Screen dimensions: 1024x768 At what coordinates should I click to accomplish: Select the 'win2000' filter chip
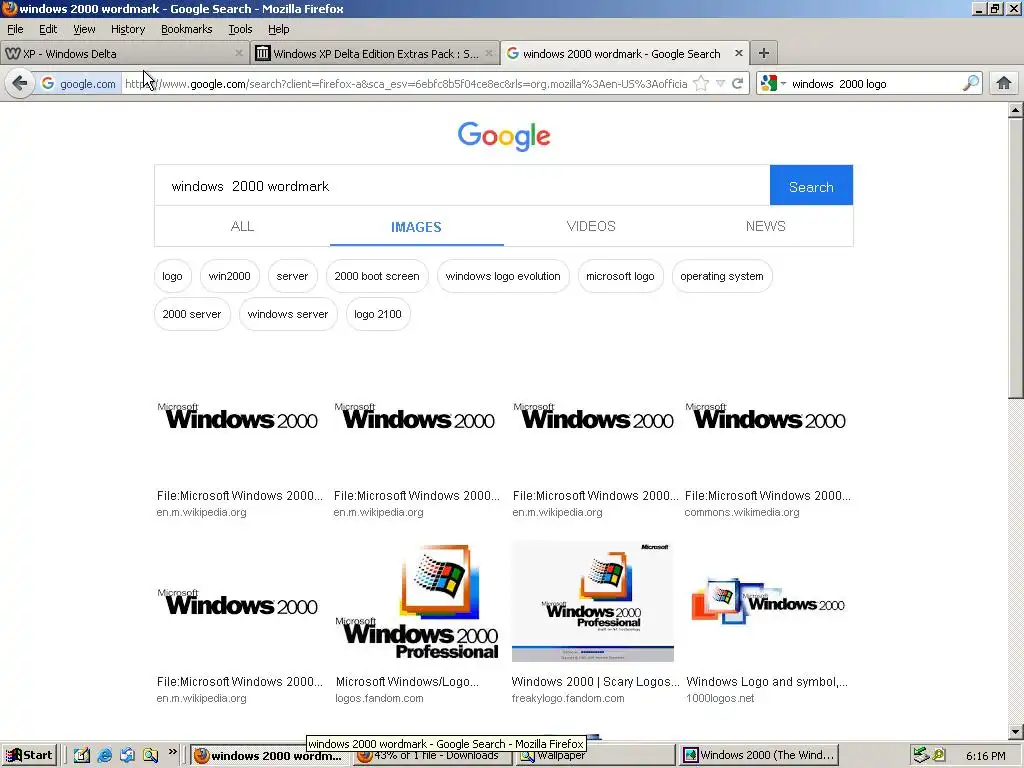click(229, 276)
